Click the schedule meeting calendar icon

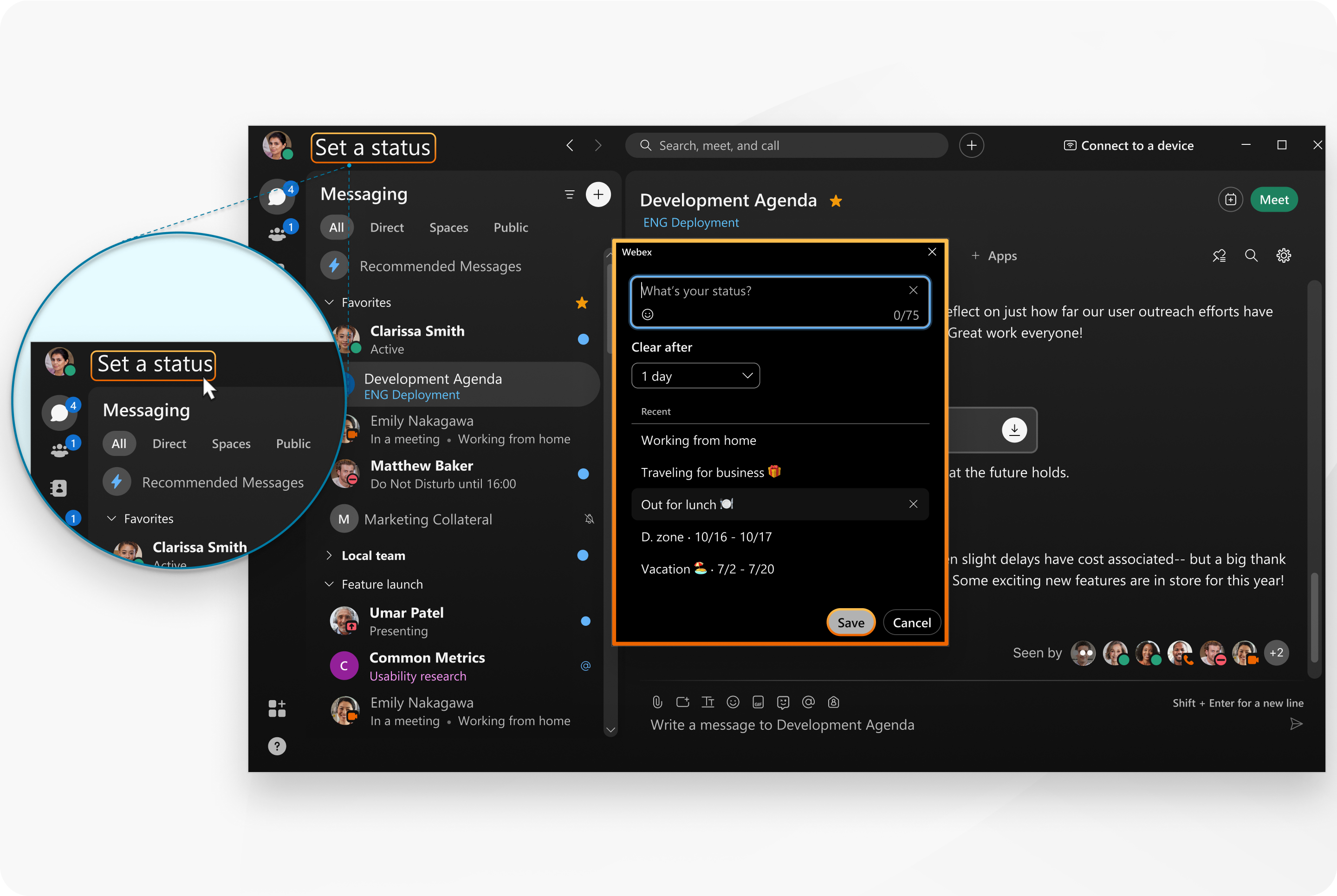coord(1230,200)
